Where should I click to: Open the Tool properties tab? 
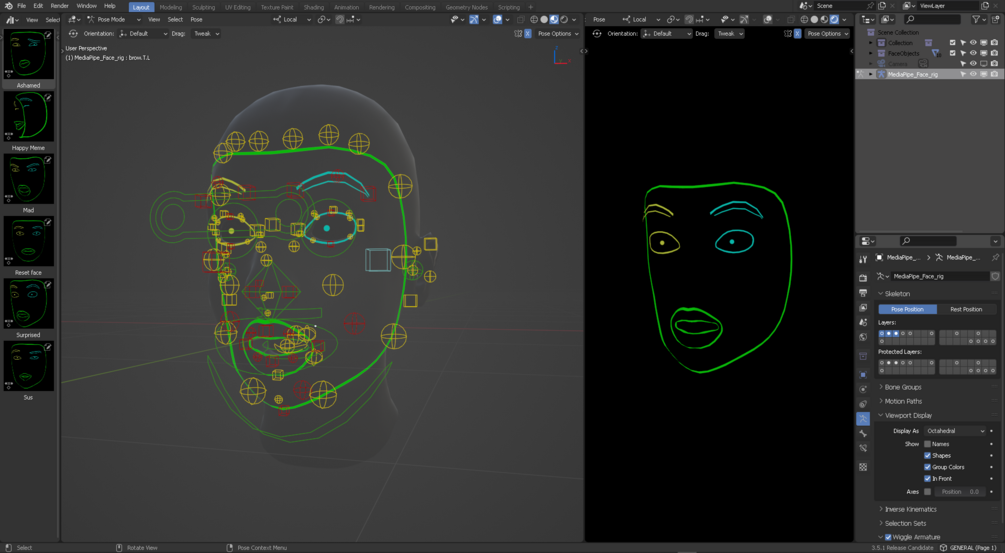pyautogui.click(x=863, y=259)
